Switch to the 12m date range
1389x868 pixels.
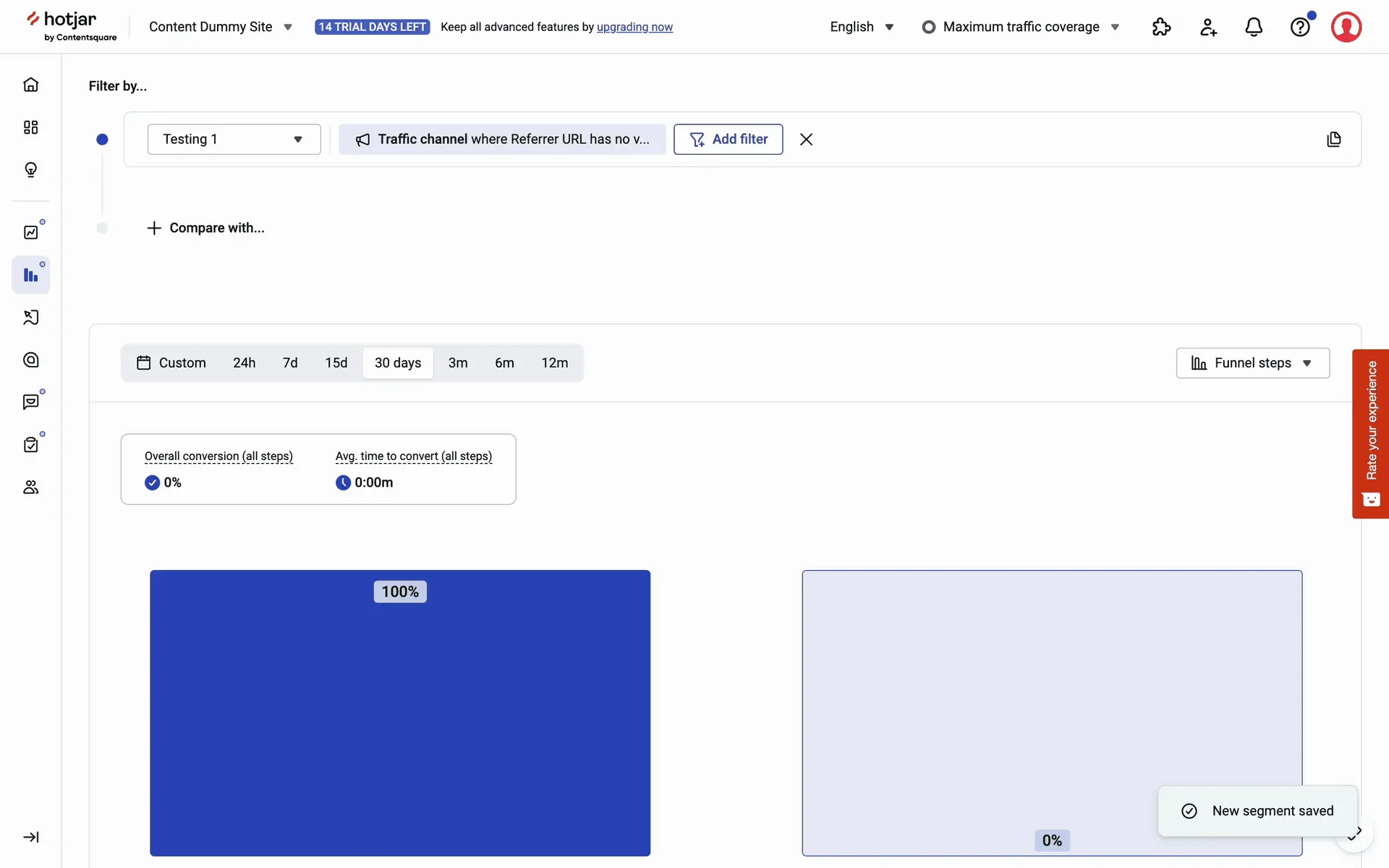[x=554, y=363]
